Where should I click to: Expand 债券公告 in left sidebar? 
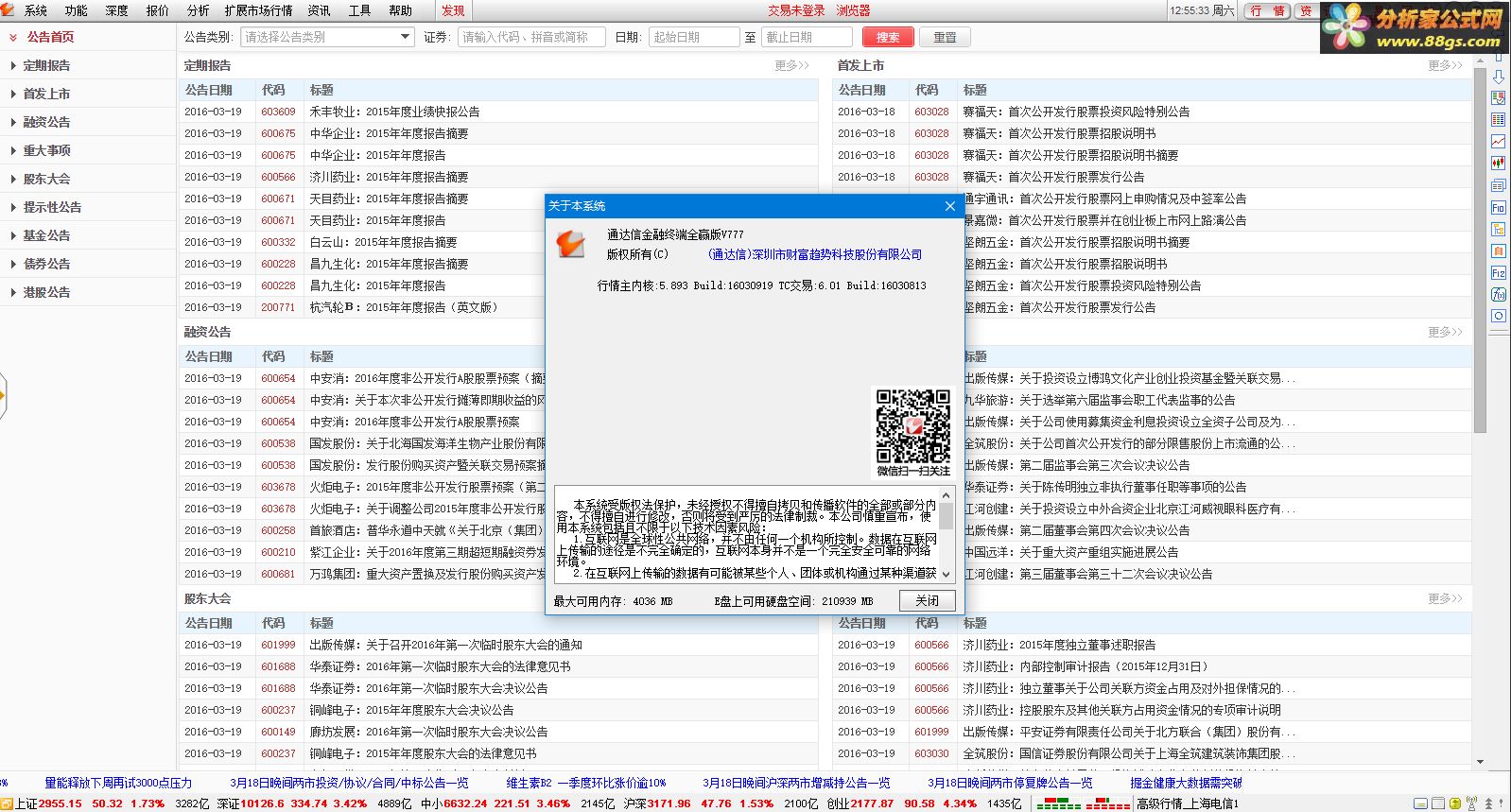point(46,264)
